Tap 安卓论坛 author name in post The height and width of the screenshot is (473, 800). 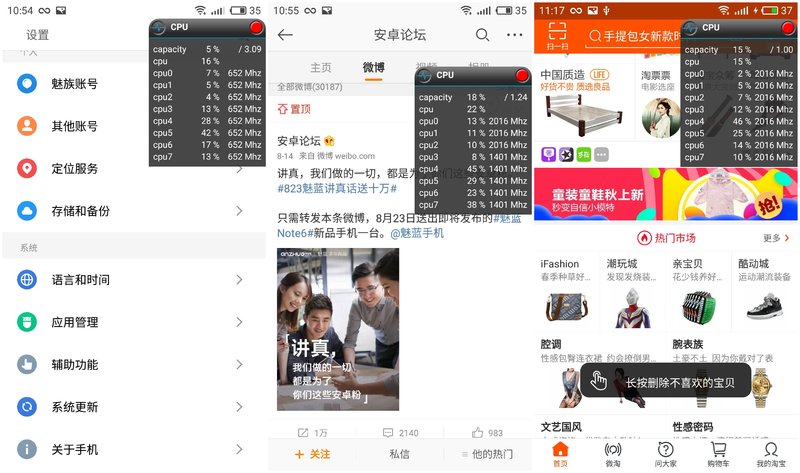pyautogui.click(x=298, y=141)
